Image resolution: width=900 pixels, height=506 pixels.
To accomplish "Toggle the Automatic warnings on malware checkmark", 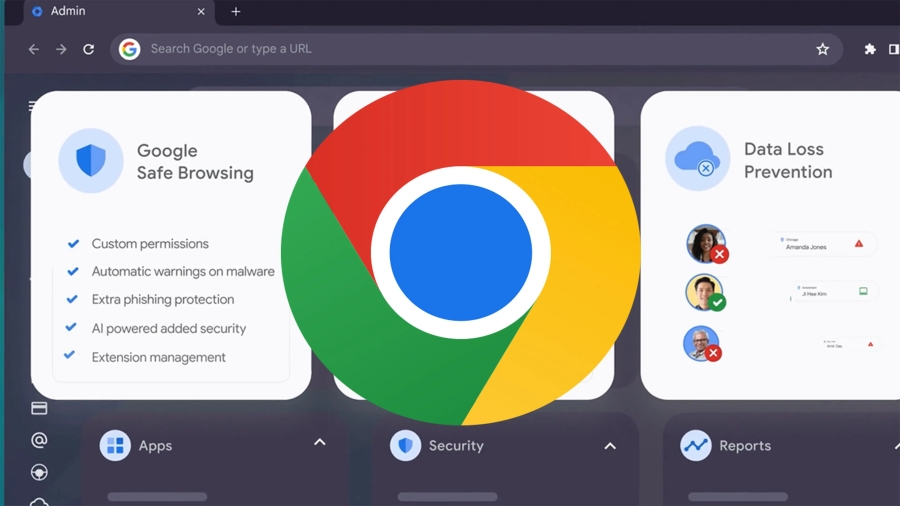I will click(72, 271).
